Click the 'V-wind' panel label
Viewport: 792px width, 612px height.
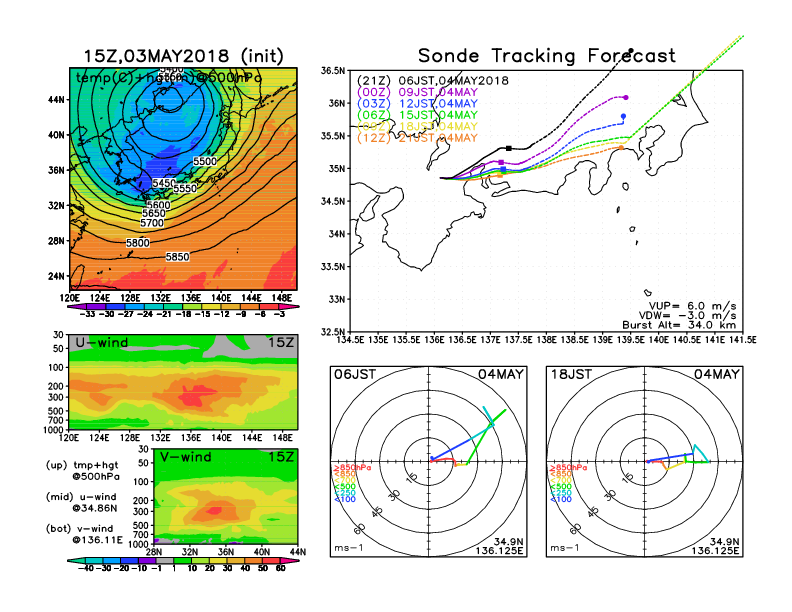[x=185, y=457]
